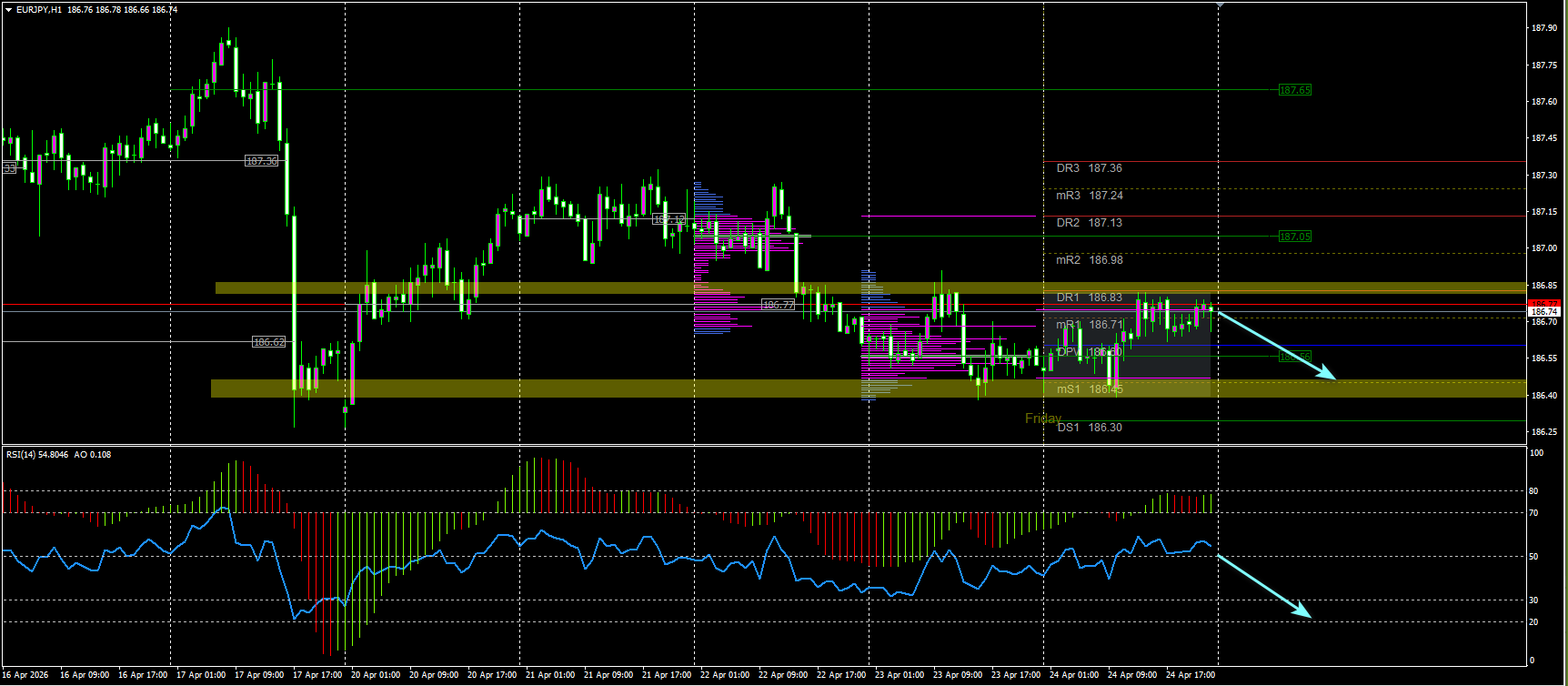Click 186.55 on the price scale
Viewport: 1568px width, 686px height.
(1544, 358)
